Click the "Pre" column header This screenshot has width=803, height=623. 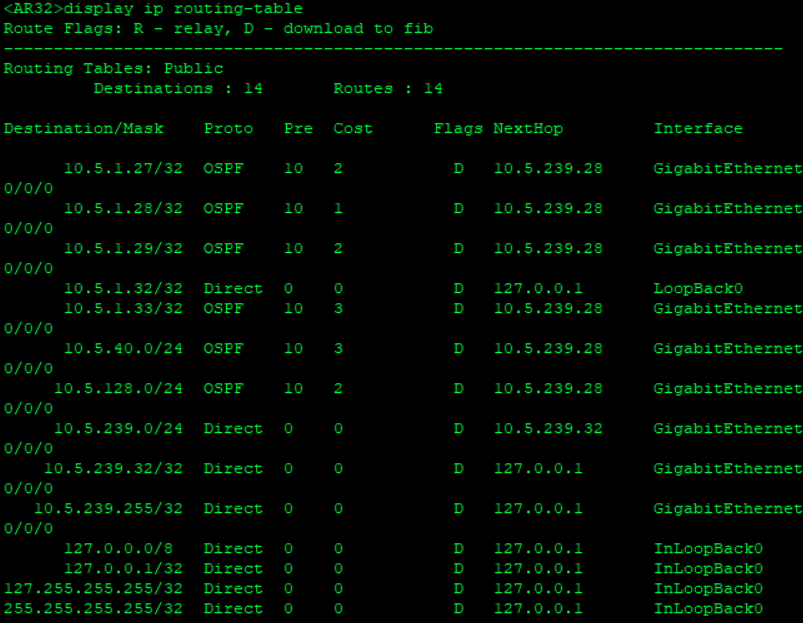[299, 128]
